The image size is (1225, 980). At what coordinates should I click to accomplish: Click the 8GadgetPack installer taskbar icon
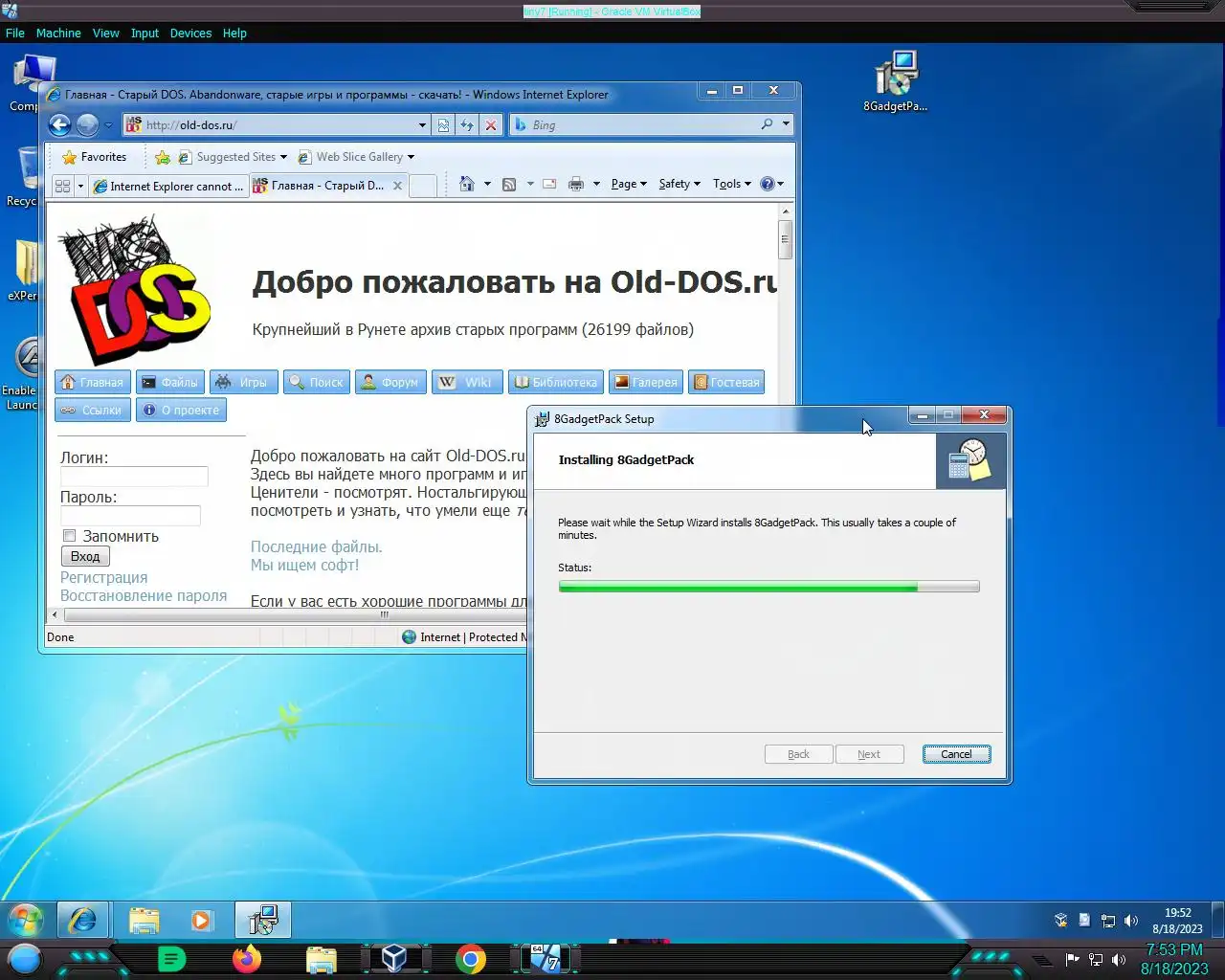pos(263,921)
